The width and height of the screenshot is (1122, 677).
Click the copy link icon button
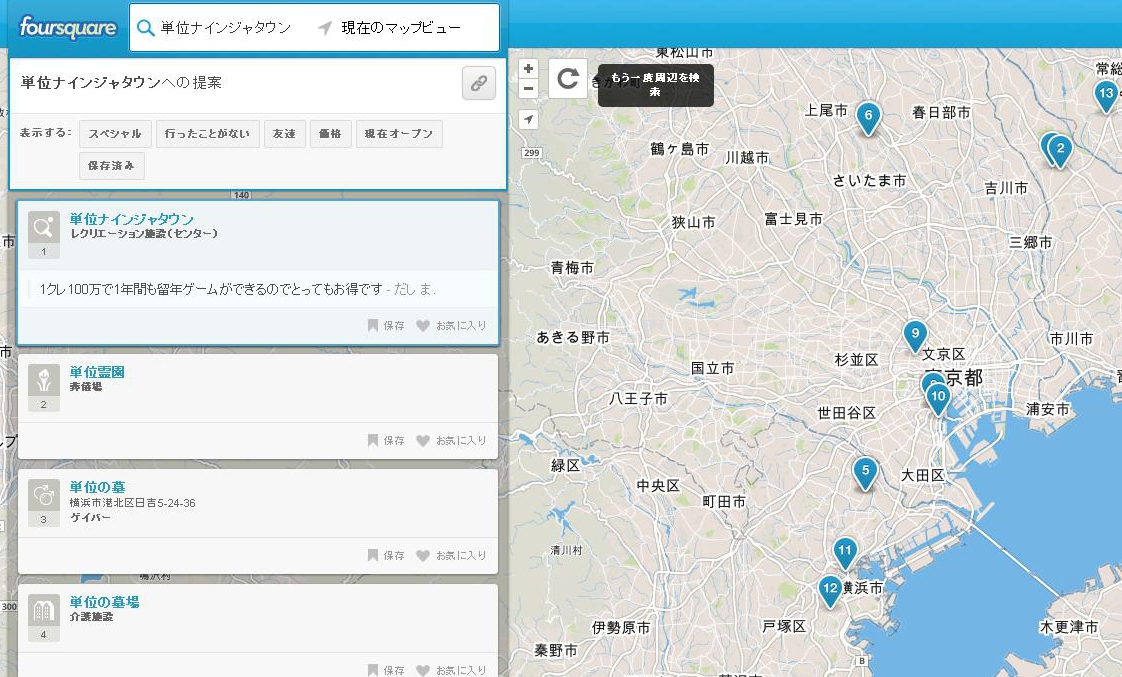pyautogui.click(x=478, y=84)
